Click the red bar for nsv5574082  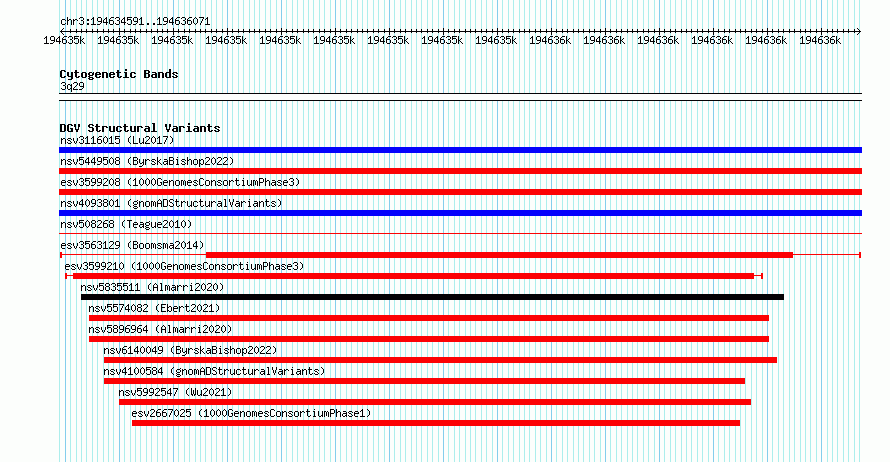429,318
